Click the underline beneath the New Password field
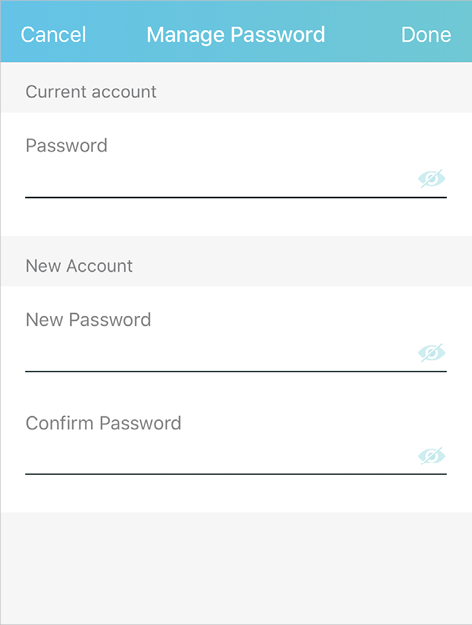Screen dimensions: 472x625 (x=236, y=371)
